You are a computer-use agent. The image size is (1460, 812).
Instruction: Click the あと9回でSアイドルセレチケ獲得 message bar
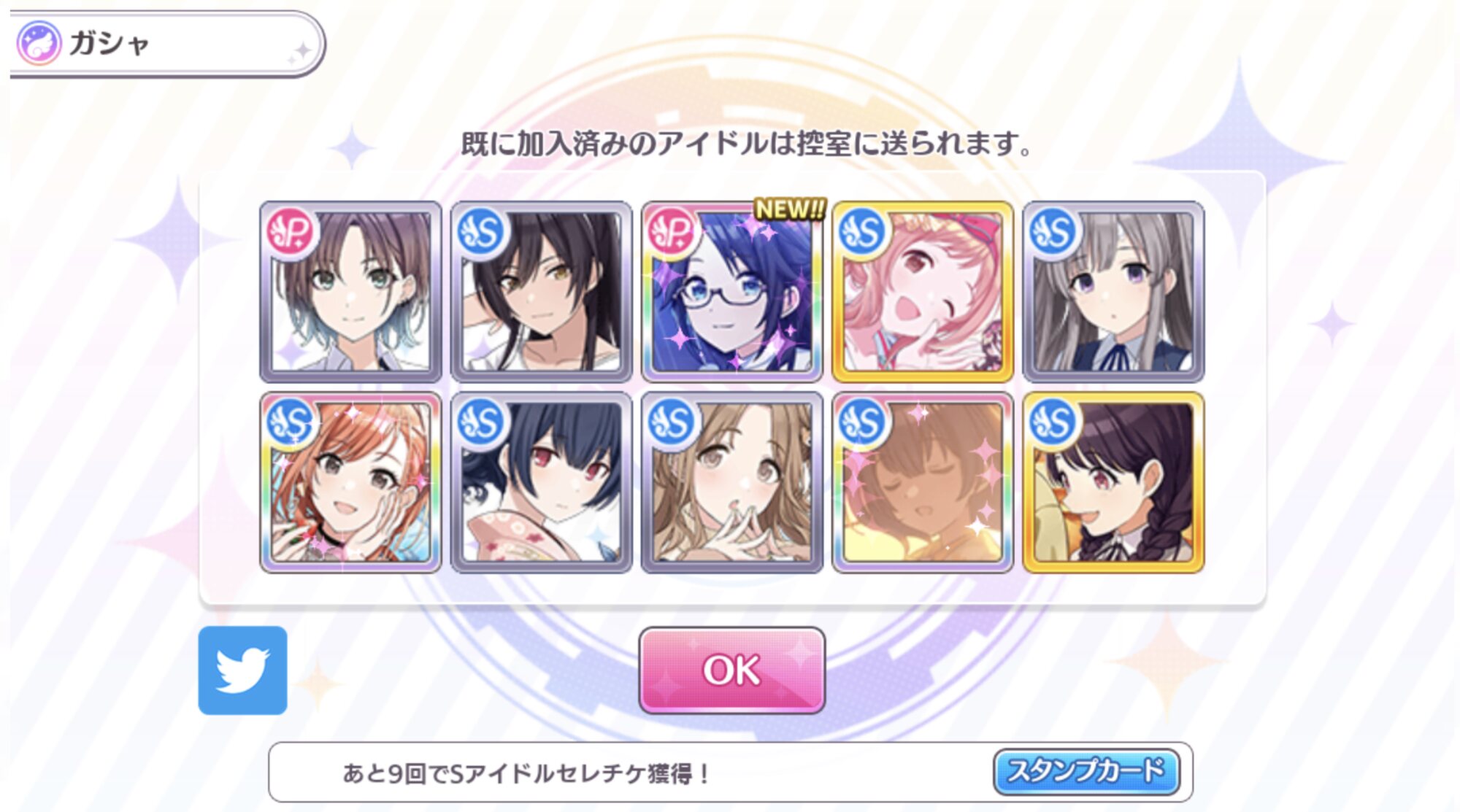point(730,772)
